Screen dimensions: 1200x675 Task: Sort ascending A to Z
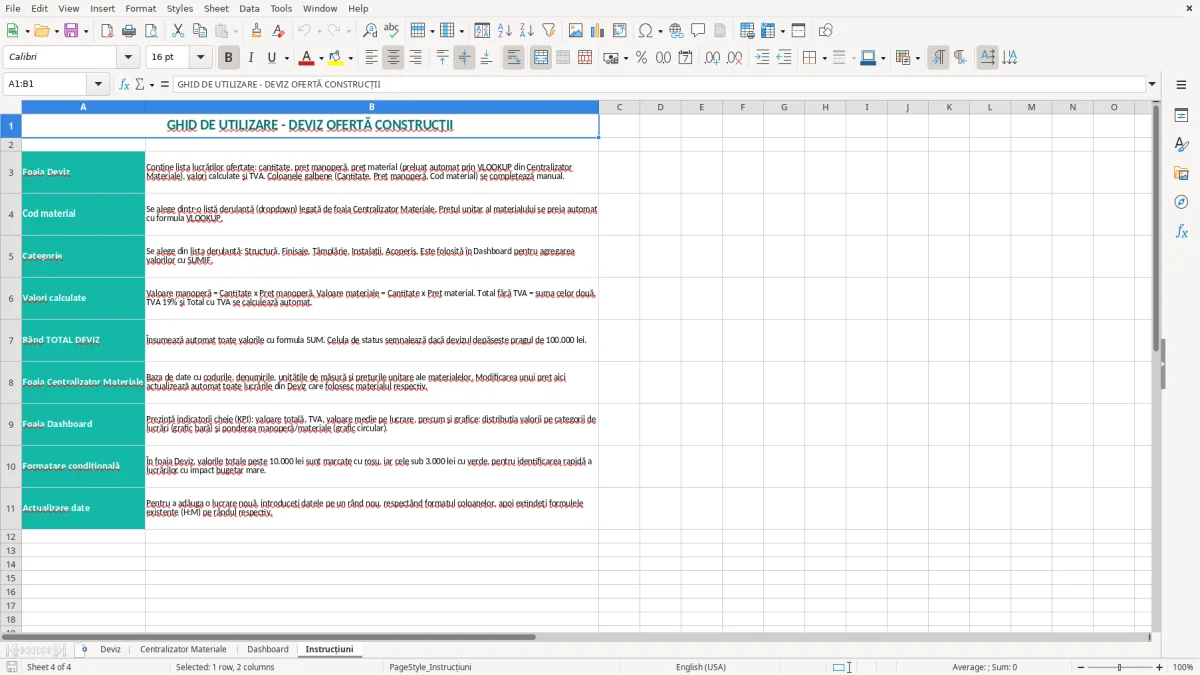(x=504, y=31)
